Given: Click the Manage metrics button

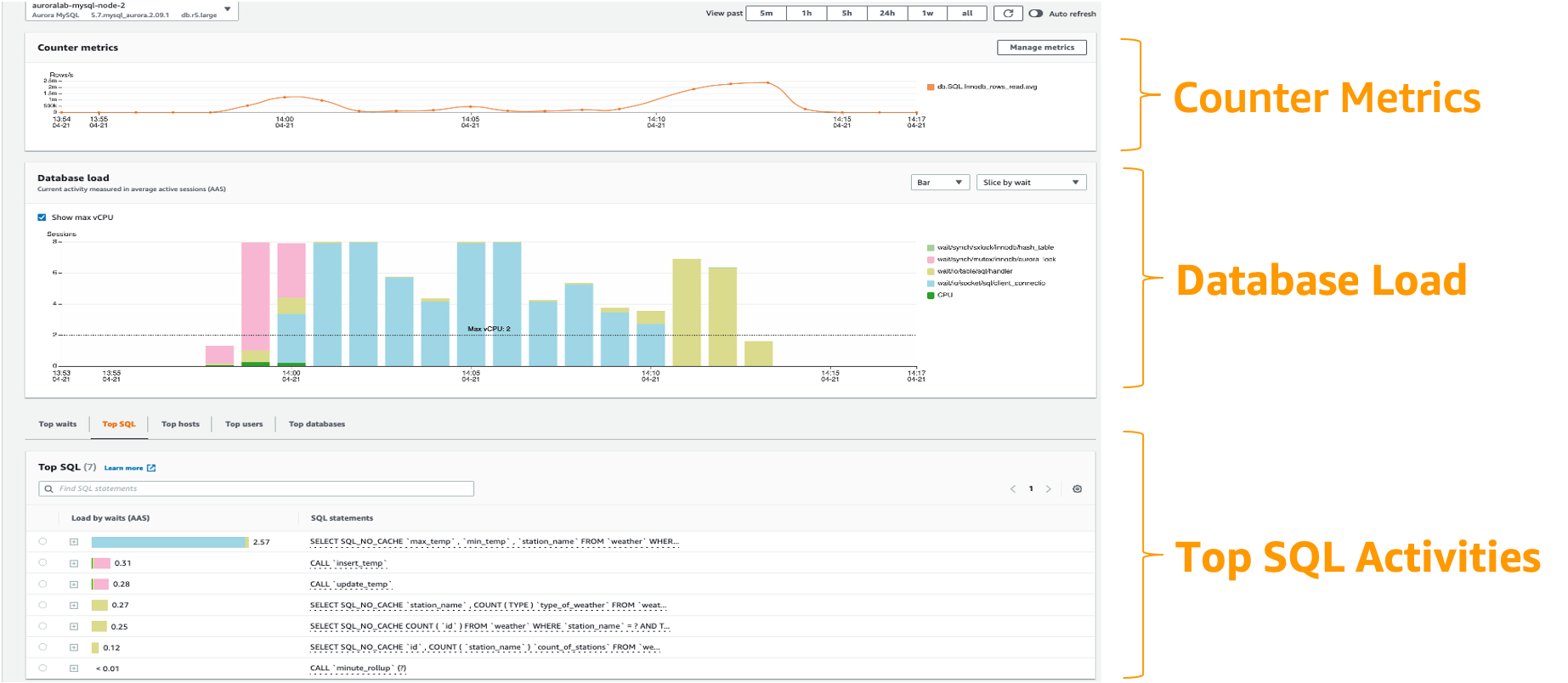Looking at the screenshot, I should click(1042, 48).
